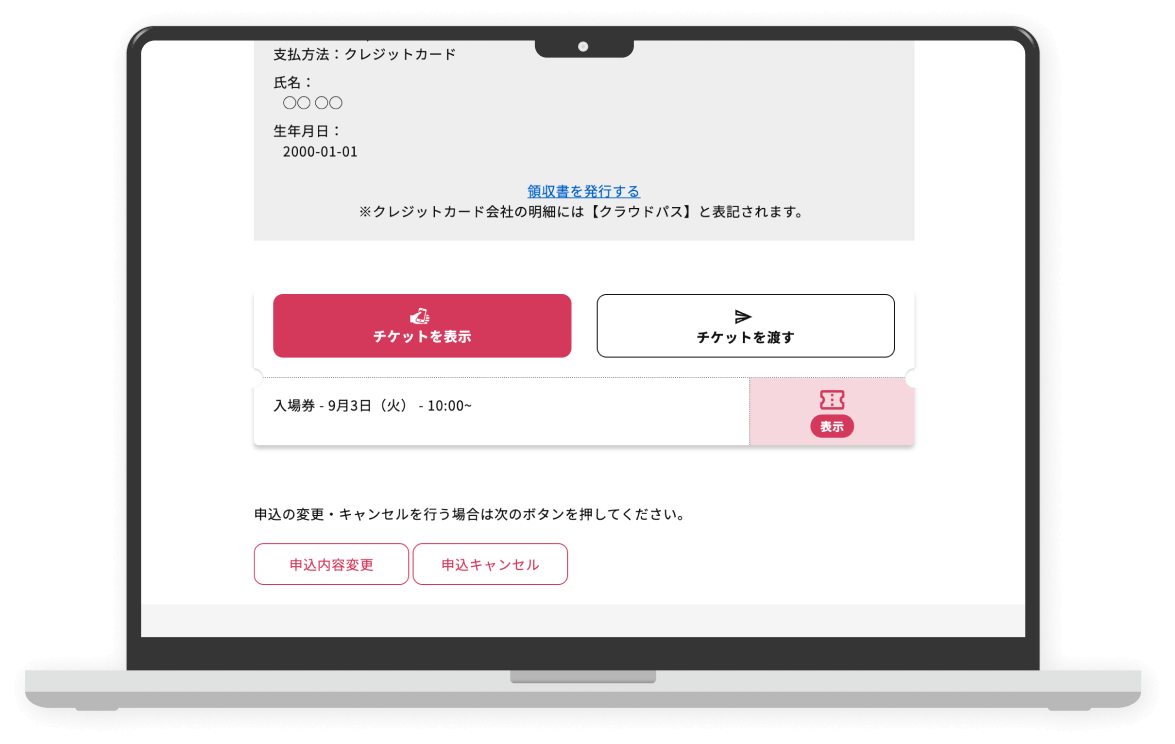Screen dimensions: 1175x744
Task: Click the 生年月日 label
Action: tap(307, 131)
